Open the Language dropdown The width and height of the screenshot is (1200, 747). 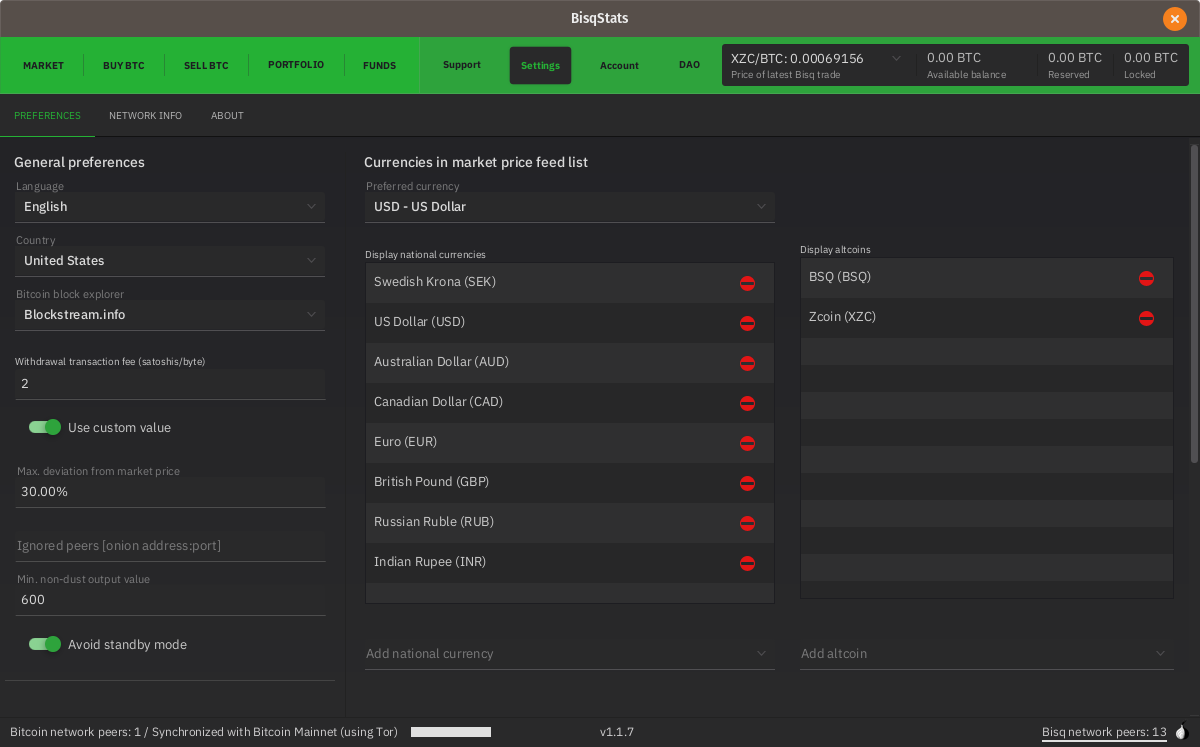coord(170,207)
